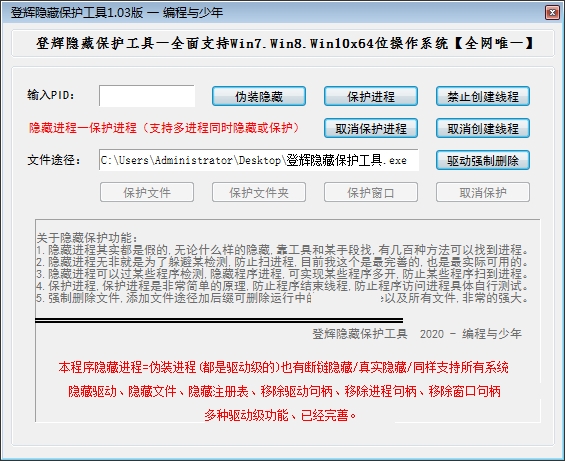Click the 取消保护进程 button

click(371, 128)
